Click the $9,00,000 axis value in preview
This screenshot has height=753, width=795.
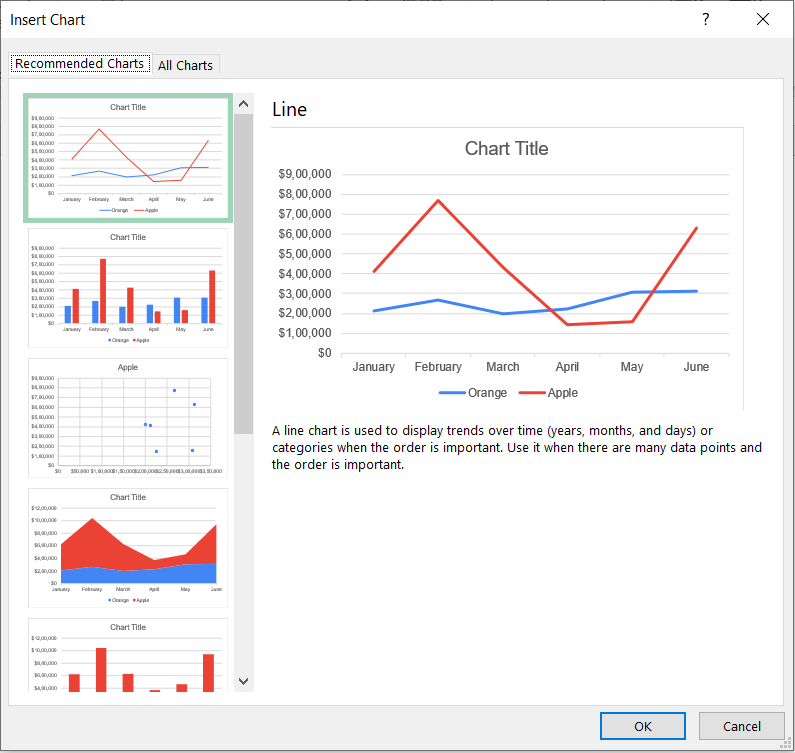pyautogui.click(x=305, y=174)
